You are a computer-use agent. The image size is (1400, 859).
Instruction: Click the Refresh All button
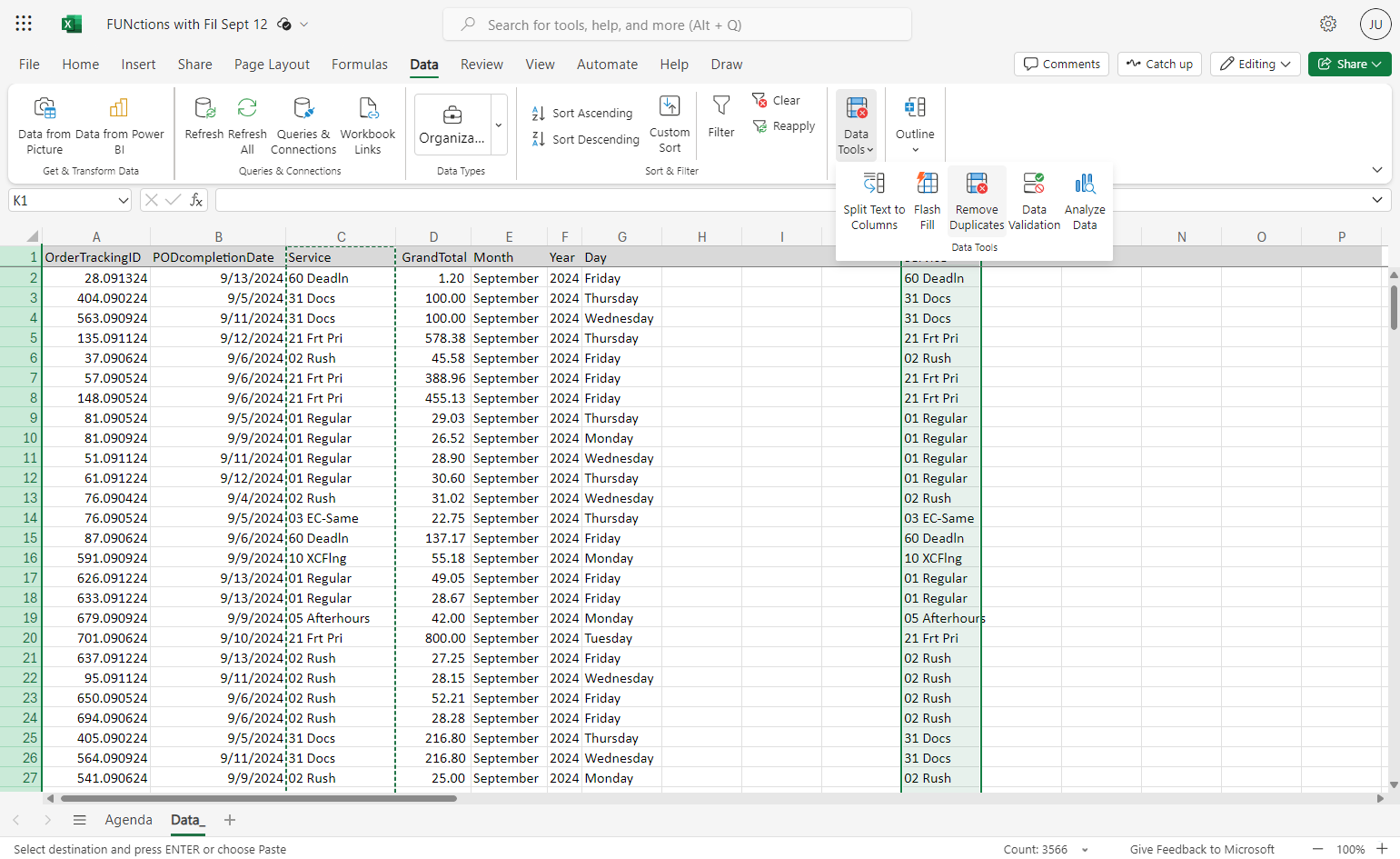click(247, 125)
